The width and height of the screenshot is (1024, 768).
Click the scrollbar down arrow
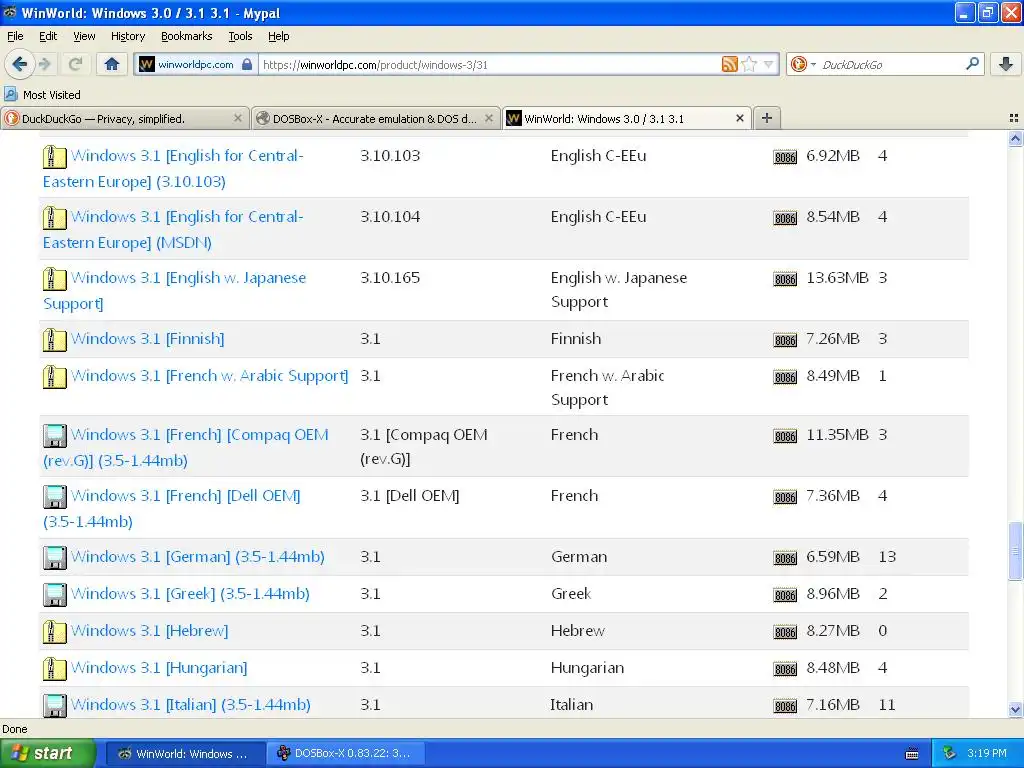pyautogui.click(x=1015, y=709)
